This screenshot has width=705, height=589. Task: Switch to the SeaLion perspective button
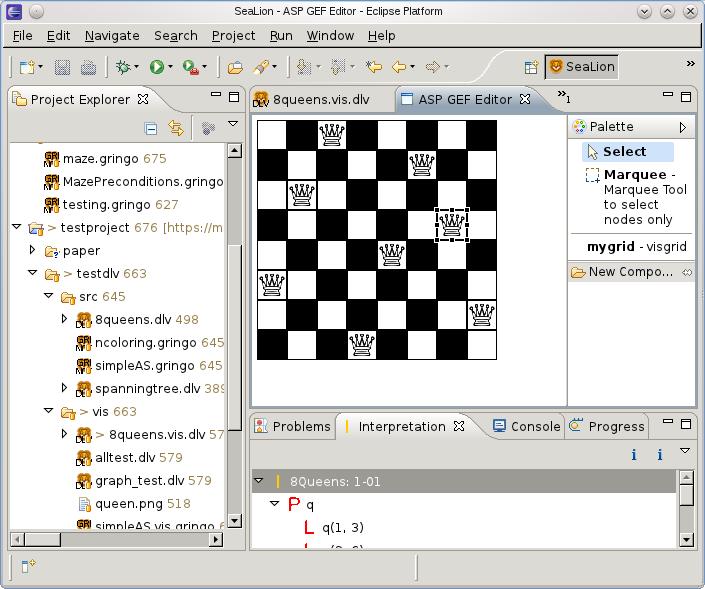[x=581, y=68]
